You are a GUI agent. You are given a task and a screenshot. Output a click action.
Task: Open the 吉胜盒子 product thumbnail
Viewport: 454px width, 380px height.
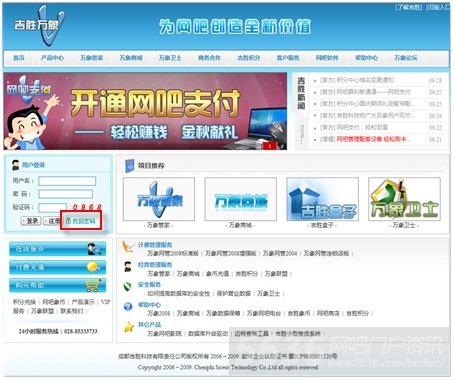coord(322,199)
